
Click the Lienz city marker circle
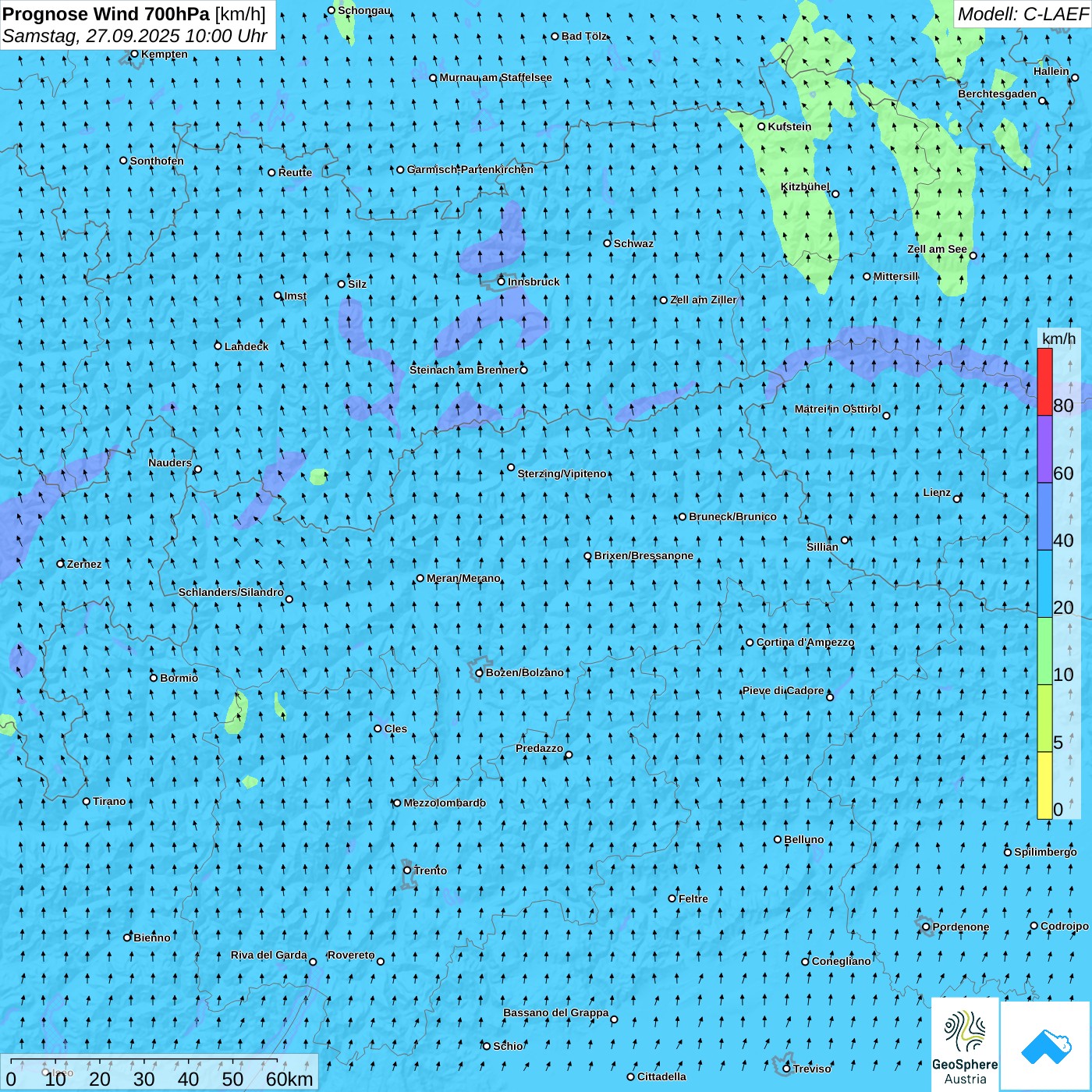tap(957, 498)
